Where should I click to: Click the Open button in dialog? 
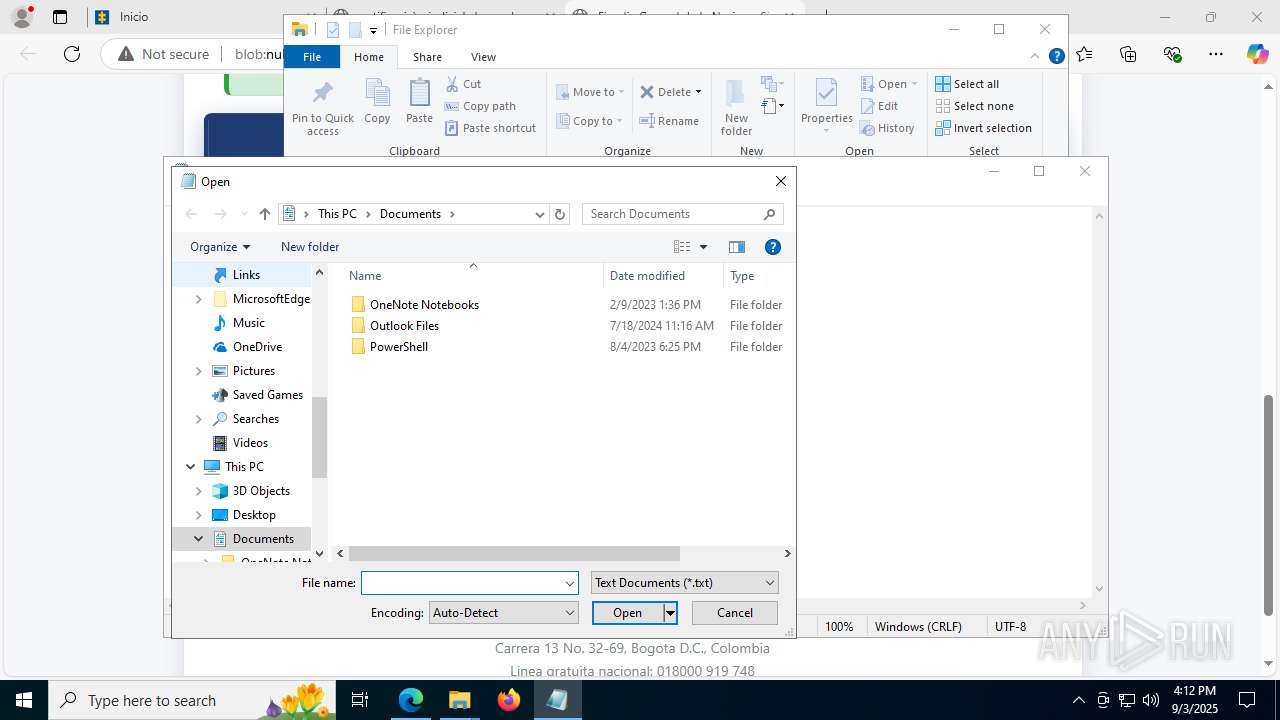[627, 613]
